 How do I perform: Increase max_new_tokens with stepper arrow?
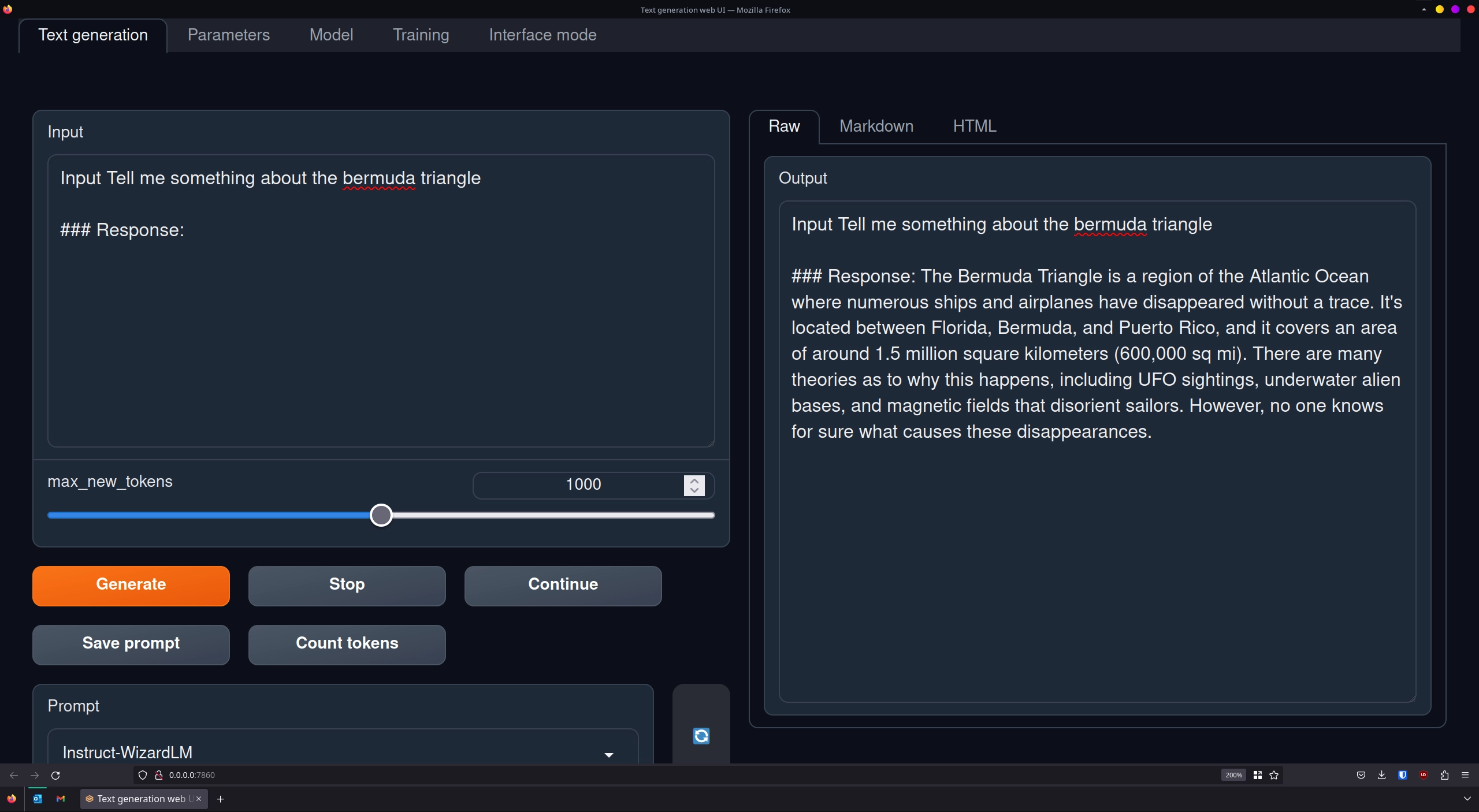click(694, 480)
